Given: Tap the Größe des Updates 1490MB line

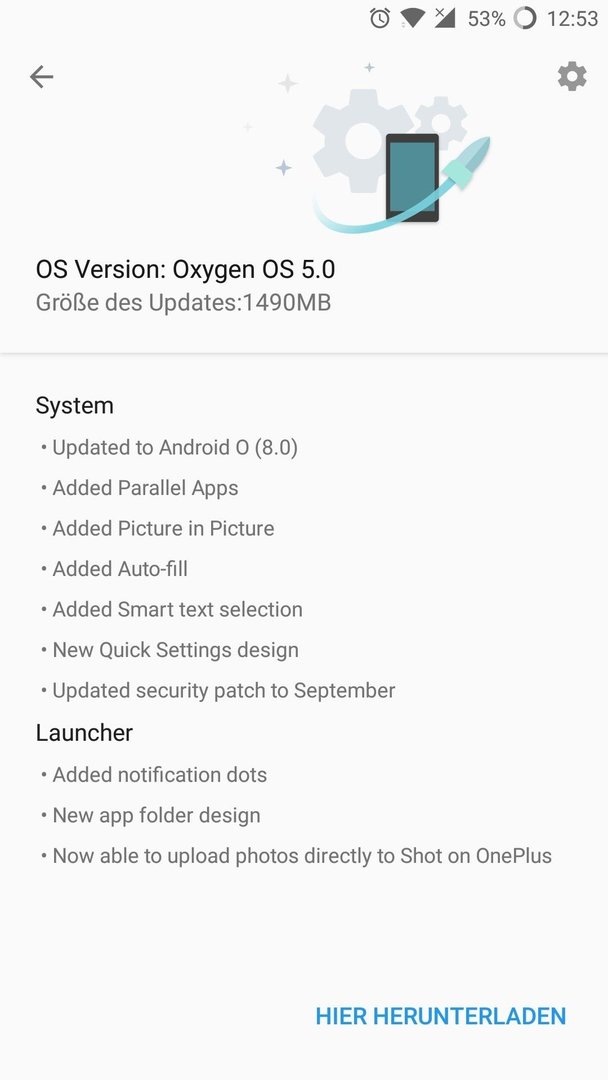Looking at the screenshot, I should (x=183, y=302).
